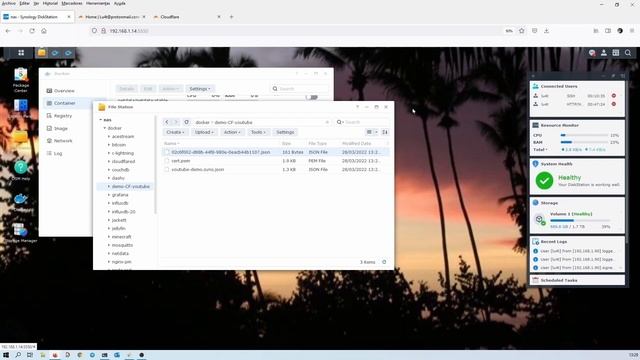Refresh item count at File Station footer
This screenshot has height=360, width=640.
point(384,262)
